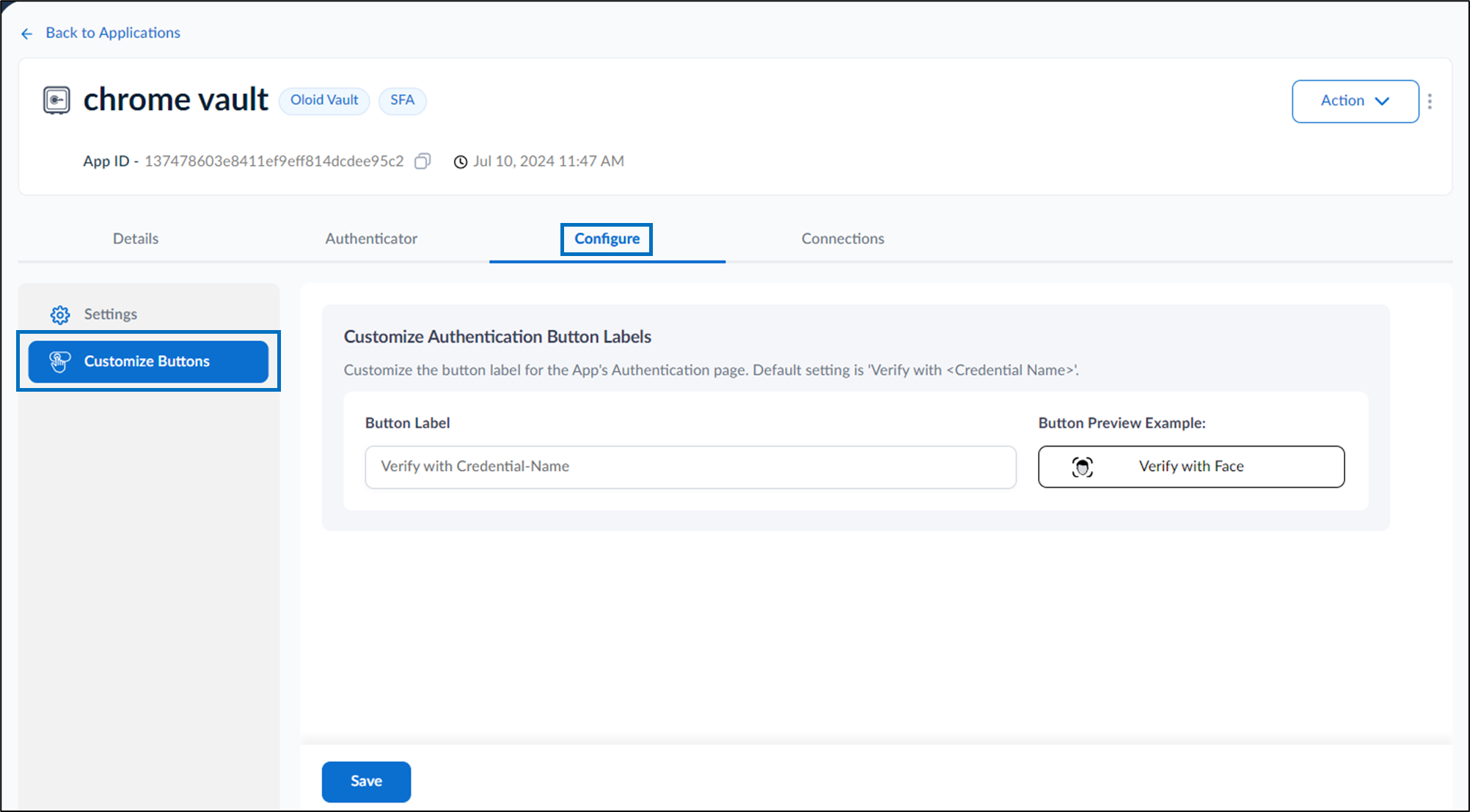
Task: Click the clock timestamp icon
Action: coord(461,162)
